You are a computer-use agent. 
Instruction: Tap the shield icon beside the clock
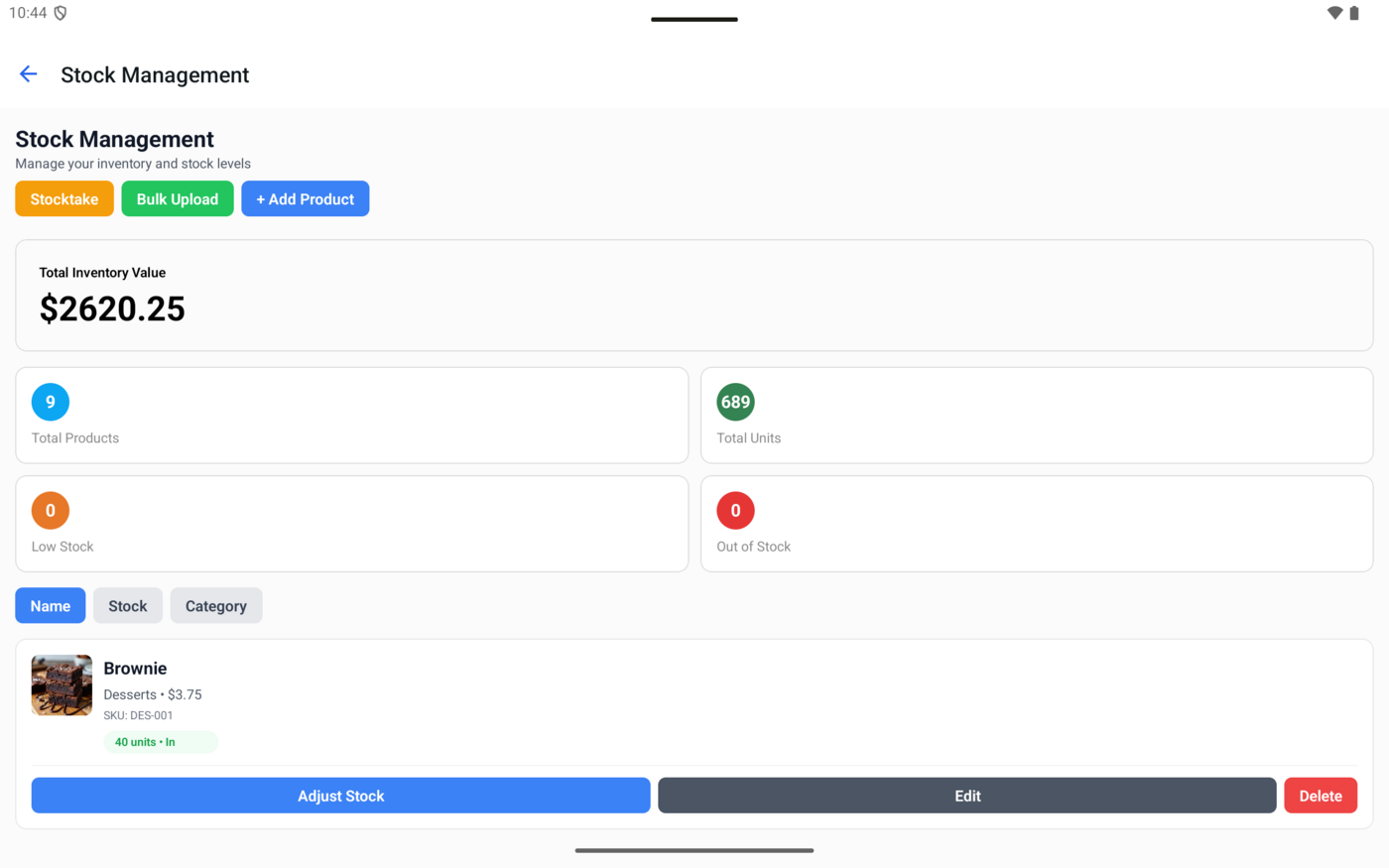pyautogui.click(x=61, y=13)
